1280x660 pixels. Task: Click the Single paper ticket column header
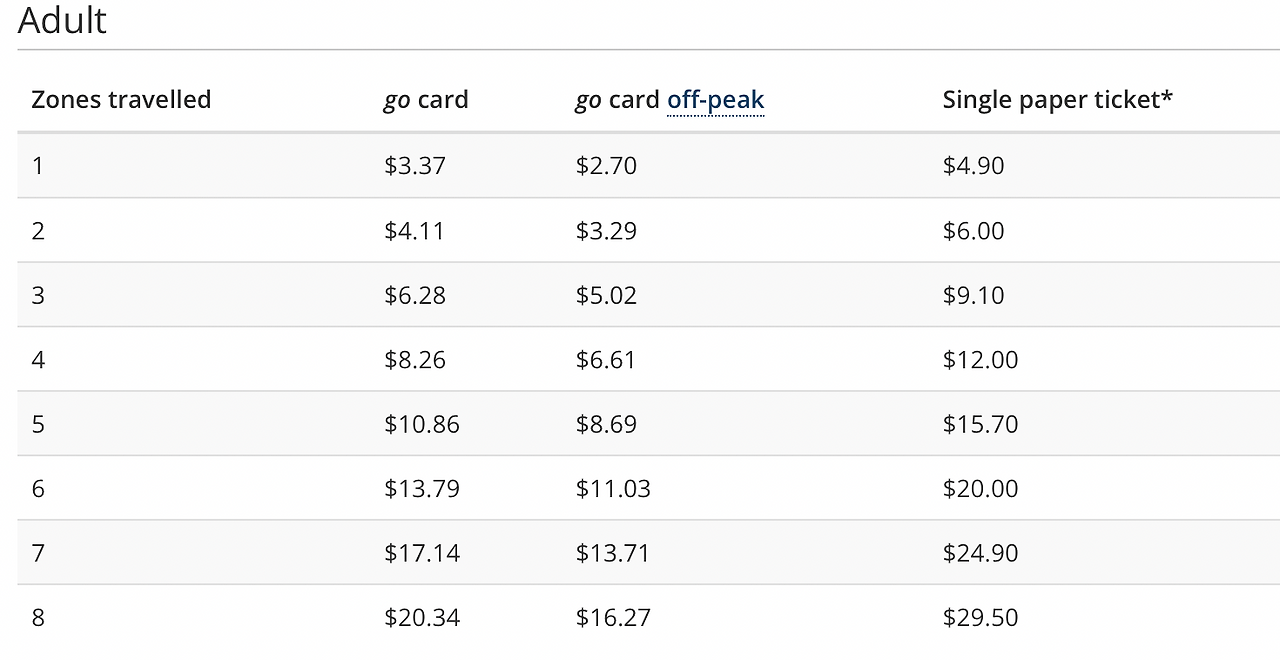pos(1057,100)
